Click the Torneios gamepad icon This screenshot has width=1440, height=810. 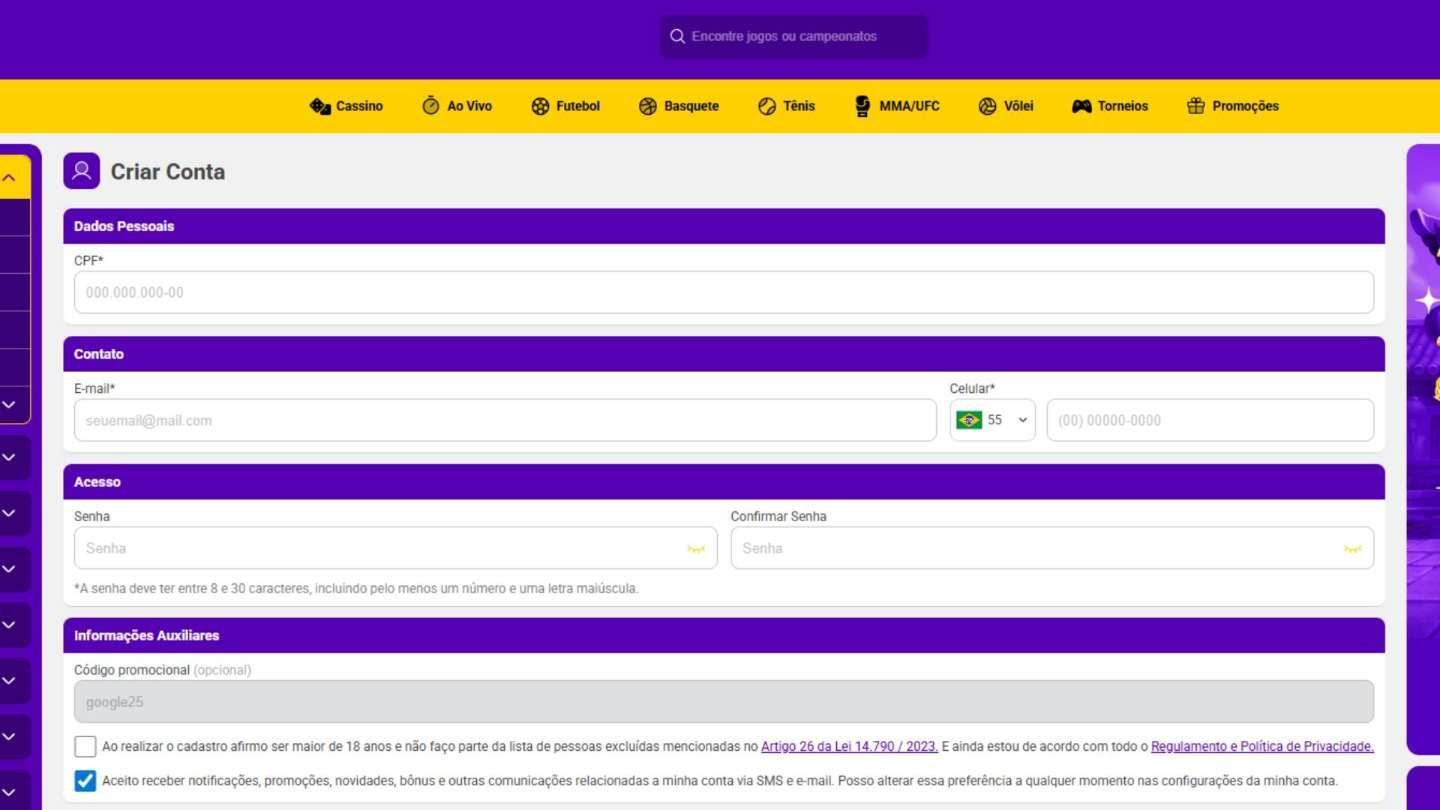1081,106
